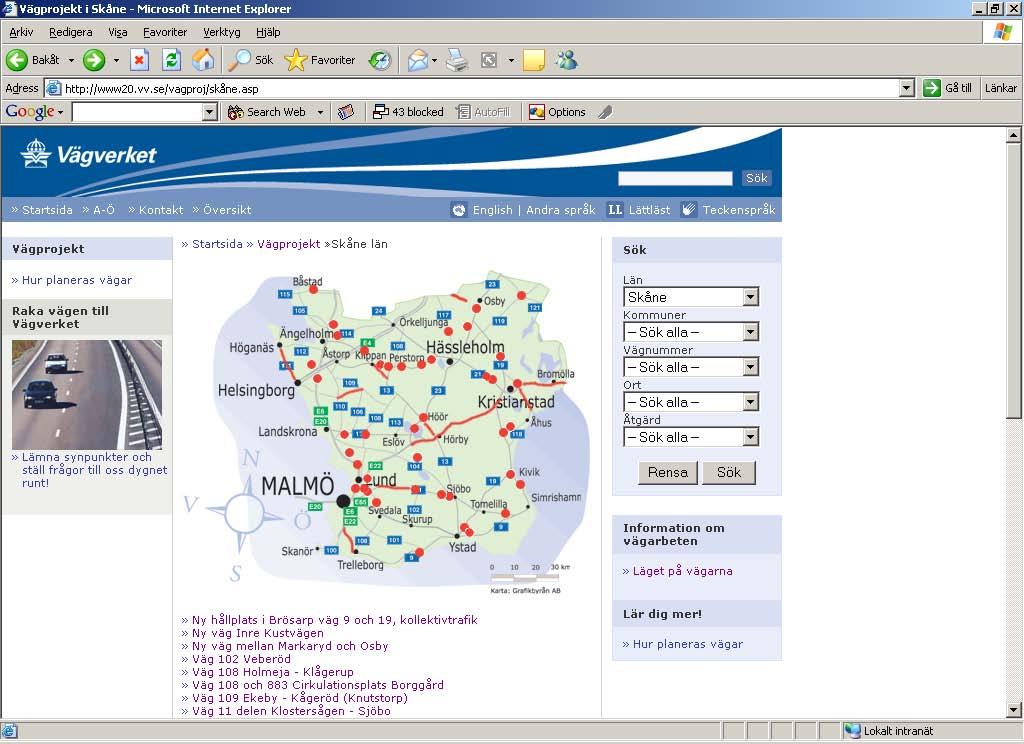Refresh the page using the green arrows icon
Image resolution: width=1024 pixels, height=744 pixels.
tap(171, 60)
